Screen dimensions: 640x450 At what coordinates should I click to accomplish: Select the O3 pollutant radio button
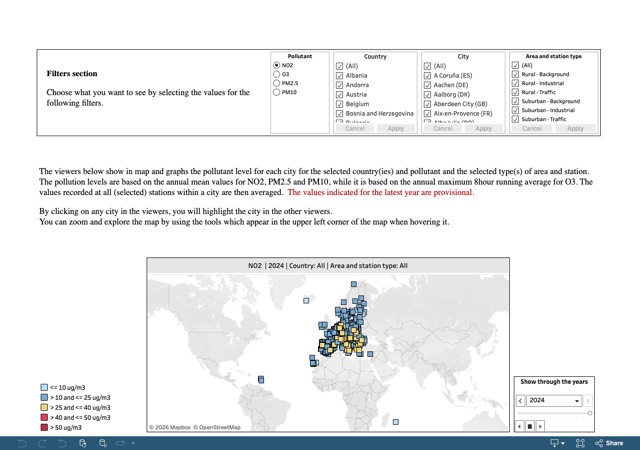pos(276,74)
